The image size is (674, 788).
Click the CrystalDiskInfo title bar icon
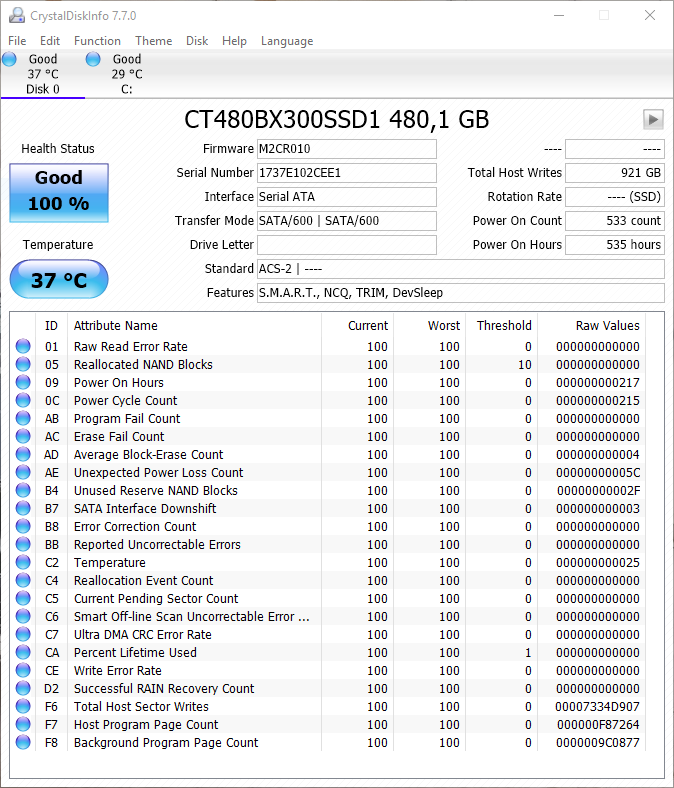(x=17, y=16)
